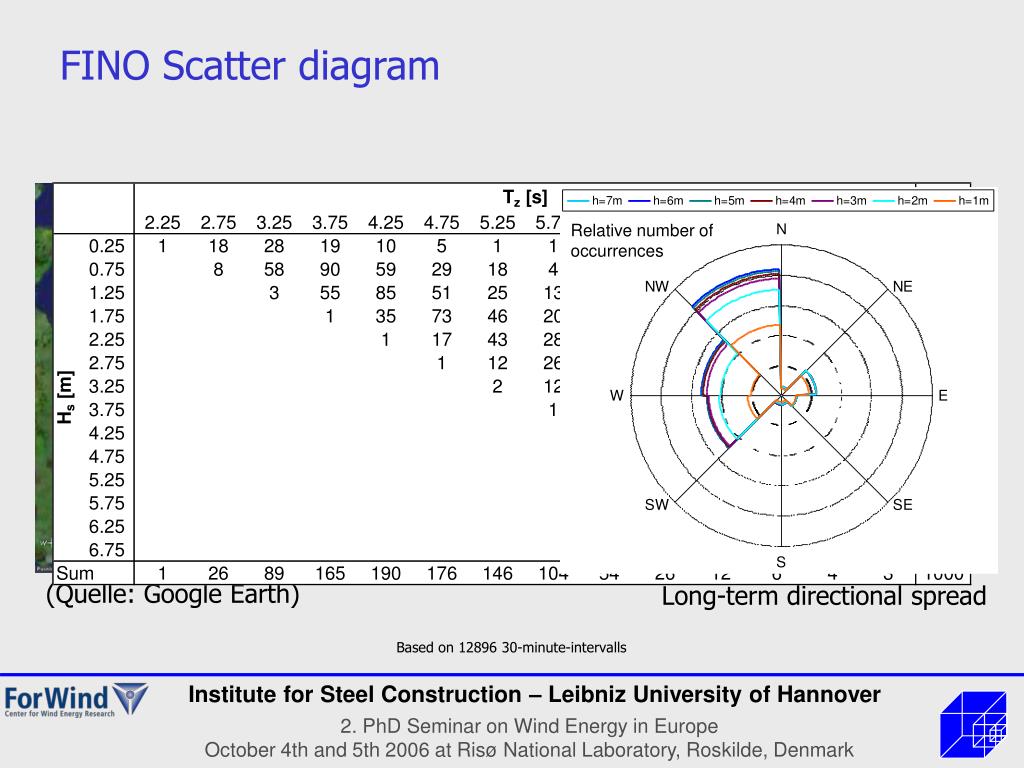Click the 'Based on 12896 30-minute-intervalls' note
The height and width of the screenshot is (768, 1024).
click(x=511, y=648)
